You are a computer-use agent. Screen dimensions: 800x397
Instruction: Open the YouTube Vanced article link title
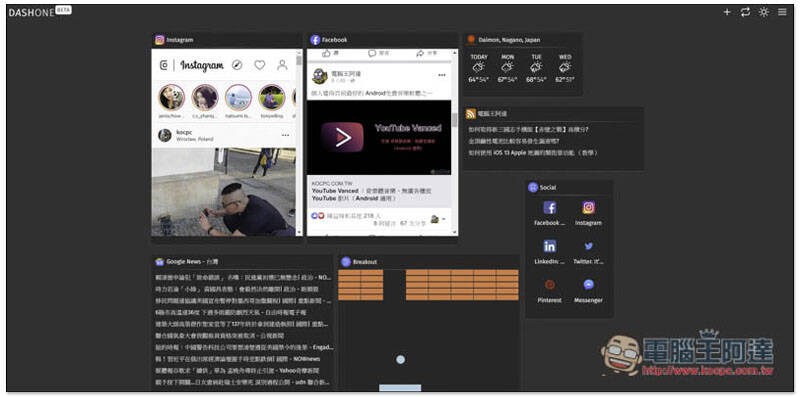pyautogui.click(x=372, y=194)
